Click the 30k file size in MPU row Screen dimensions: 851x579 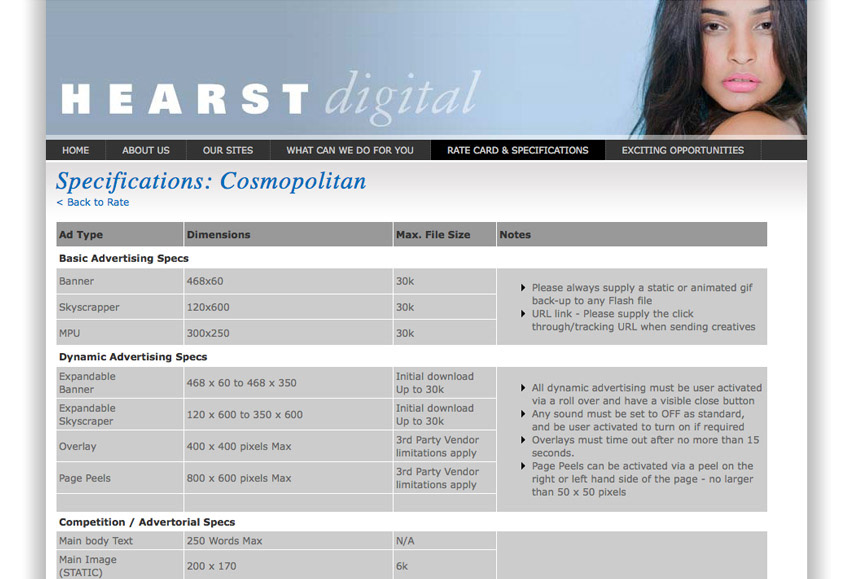tap(444, 333)
